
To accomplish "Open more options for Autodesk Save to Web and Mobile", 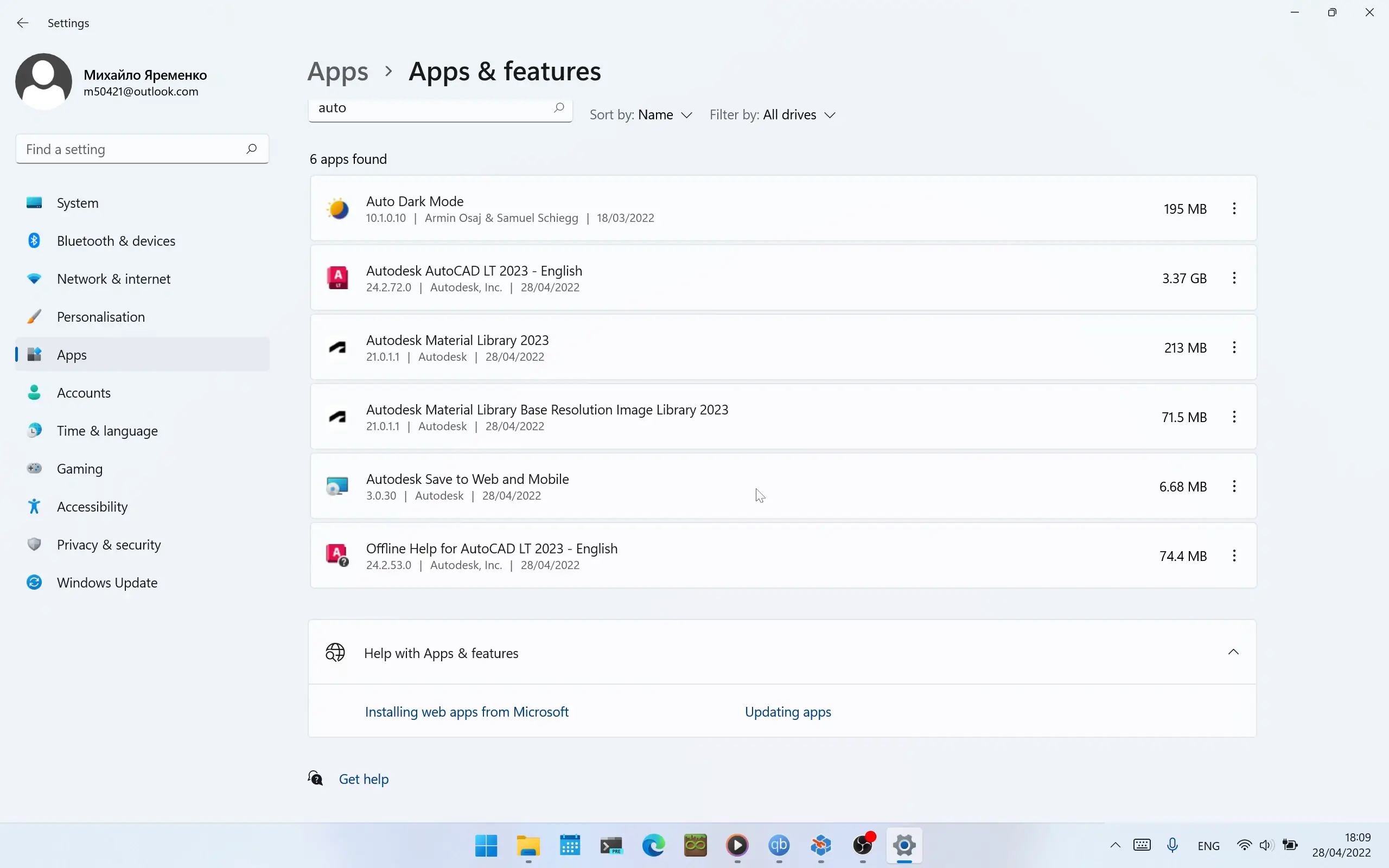I will tap(1234, 486).
